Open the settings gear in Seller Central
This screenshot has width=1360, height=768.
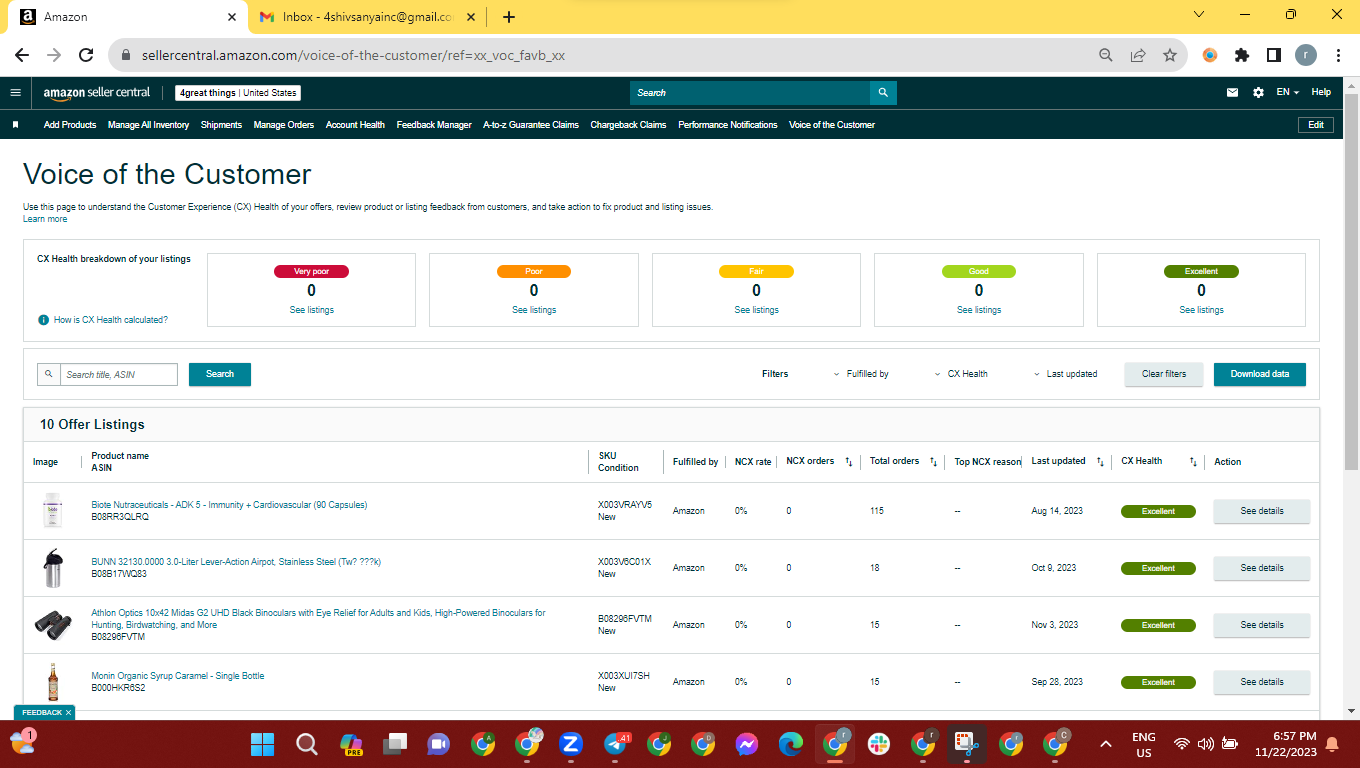[x=1258, y=93]
